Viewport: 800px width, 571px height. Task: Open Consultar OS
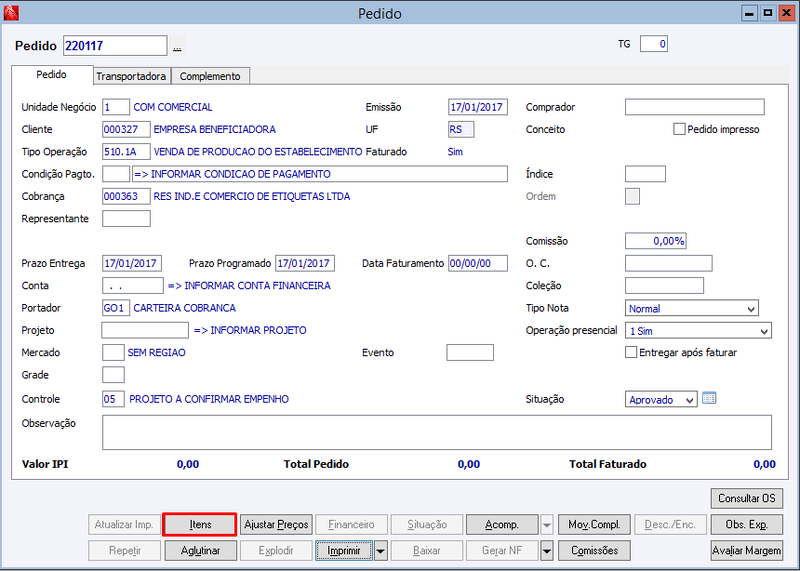(x=746, y=498)
